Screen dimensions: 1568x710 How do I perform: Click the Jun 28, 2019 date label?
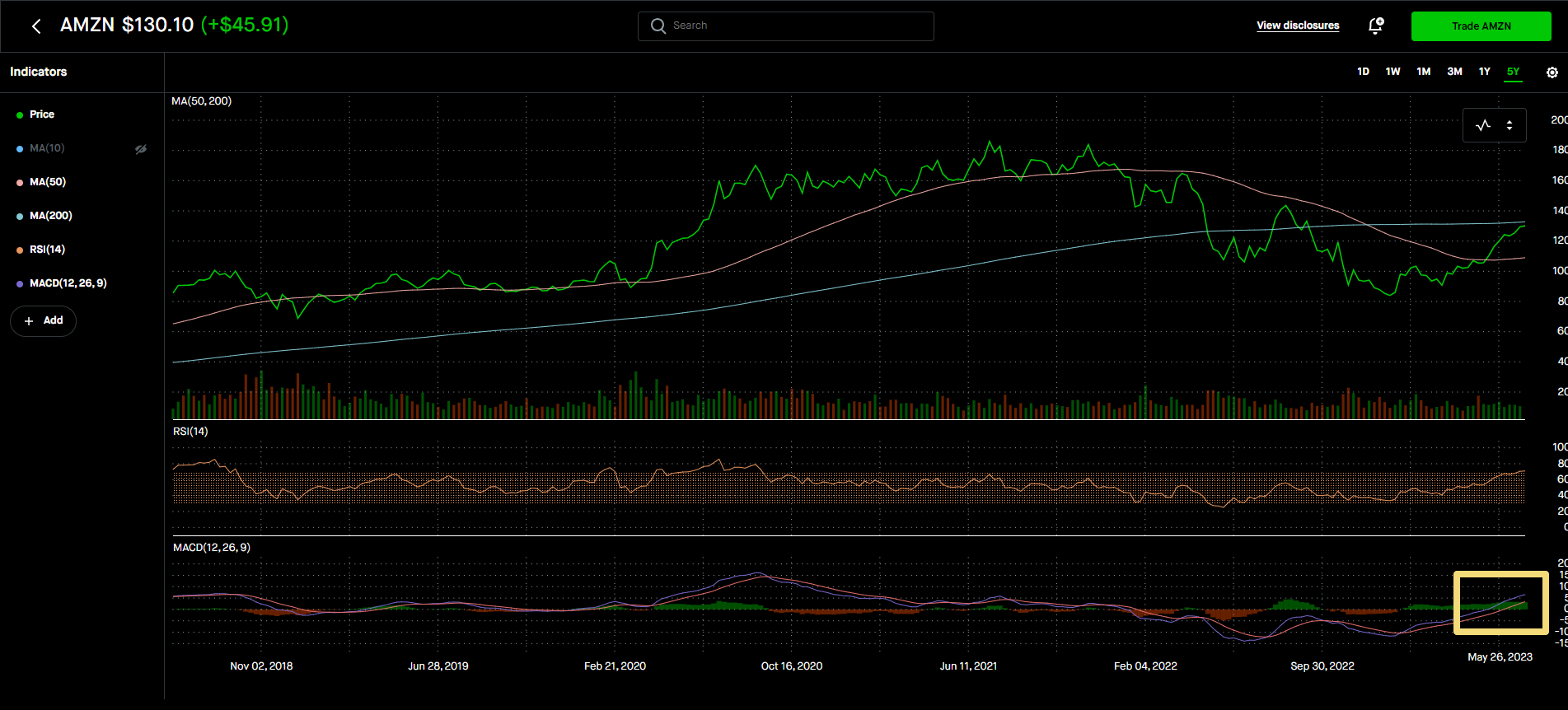click(438, 666)
